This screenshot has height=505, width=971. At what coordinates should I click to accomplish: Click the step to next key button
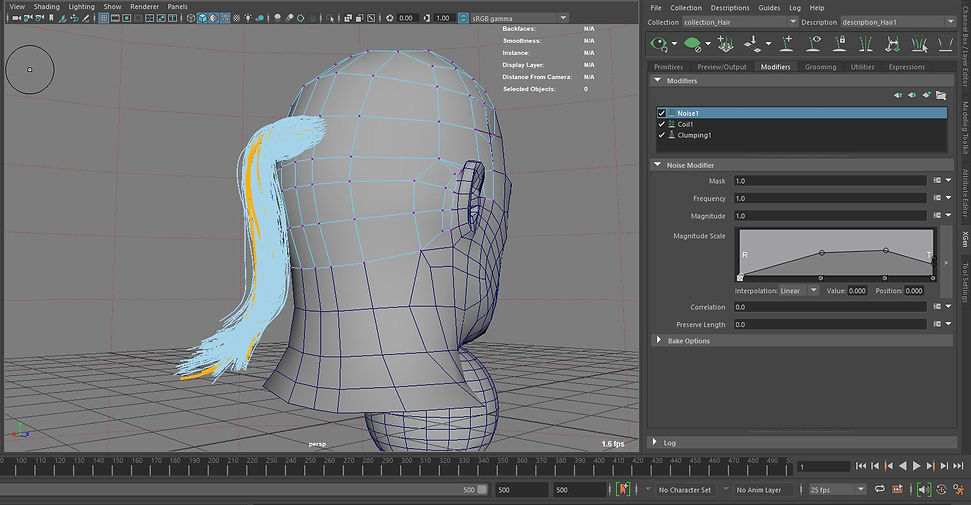[930, 465]
